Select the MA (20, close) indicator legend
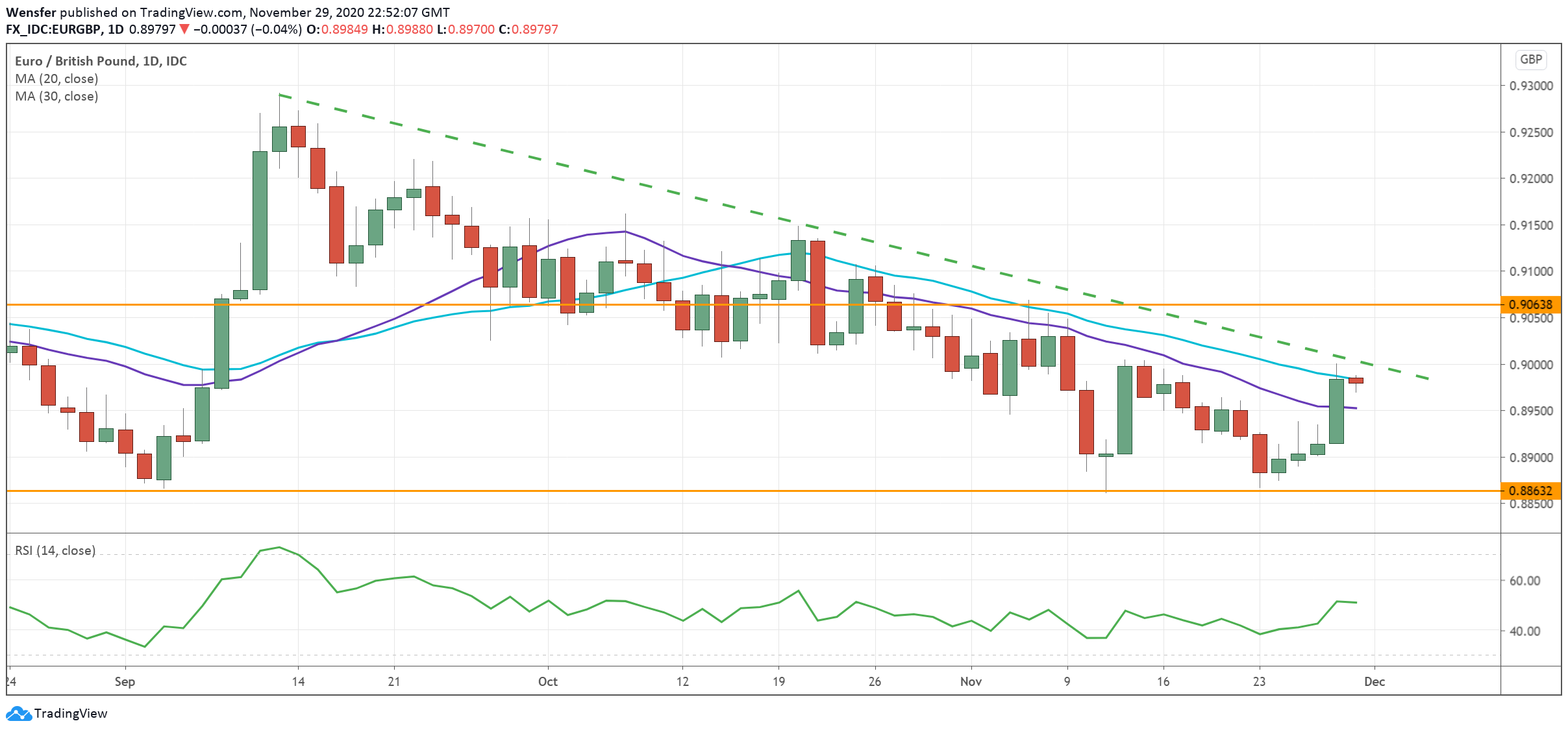This screenshot has width=1568, height=732. coord(56,79)
